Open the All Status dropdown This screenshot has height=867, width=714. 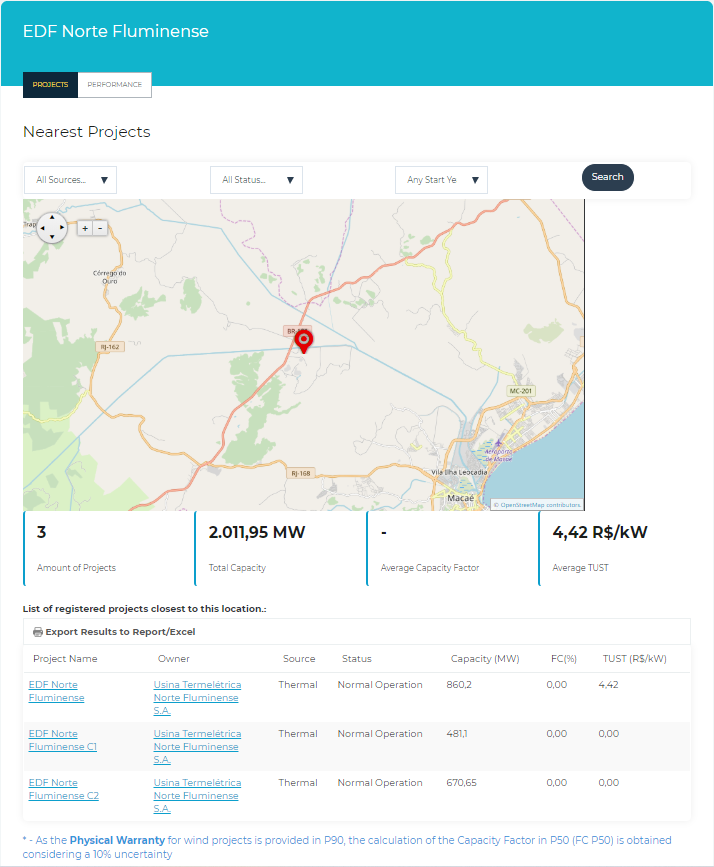(256, 180)
